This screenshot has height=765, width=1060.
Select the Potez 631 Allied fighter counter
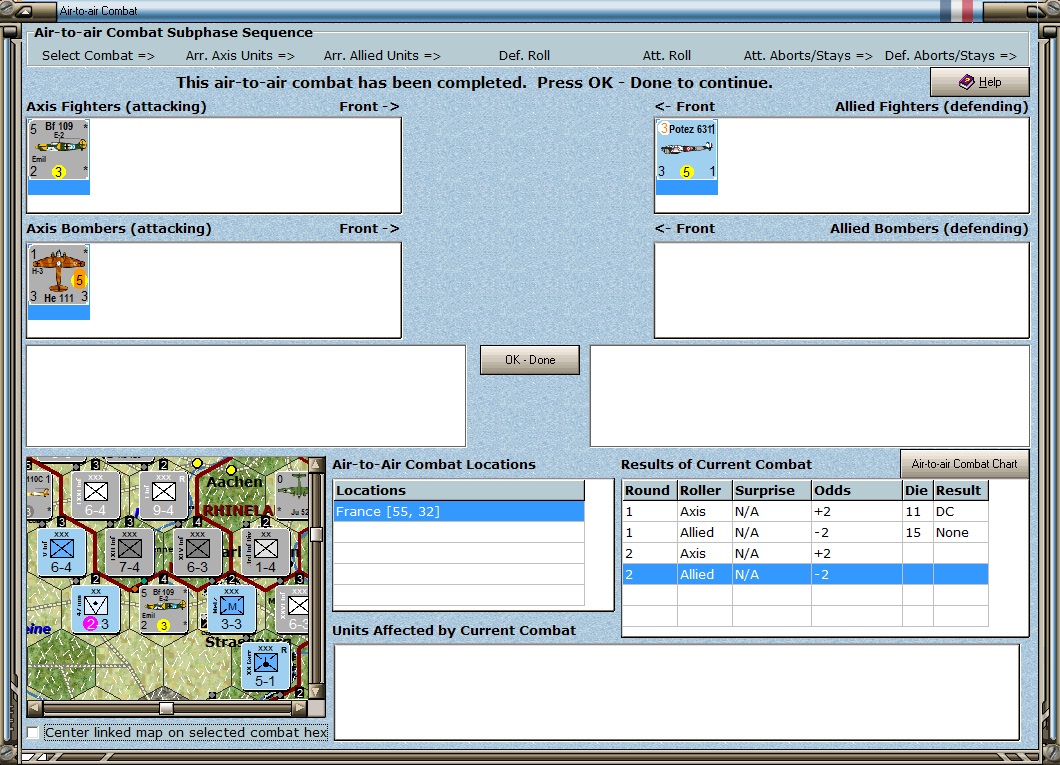click(687, 157)
